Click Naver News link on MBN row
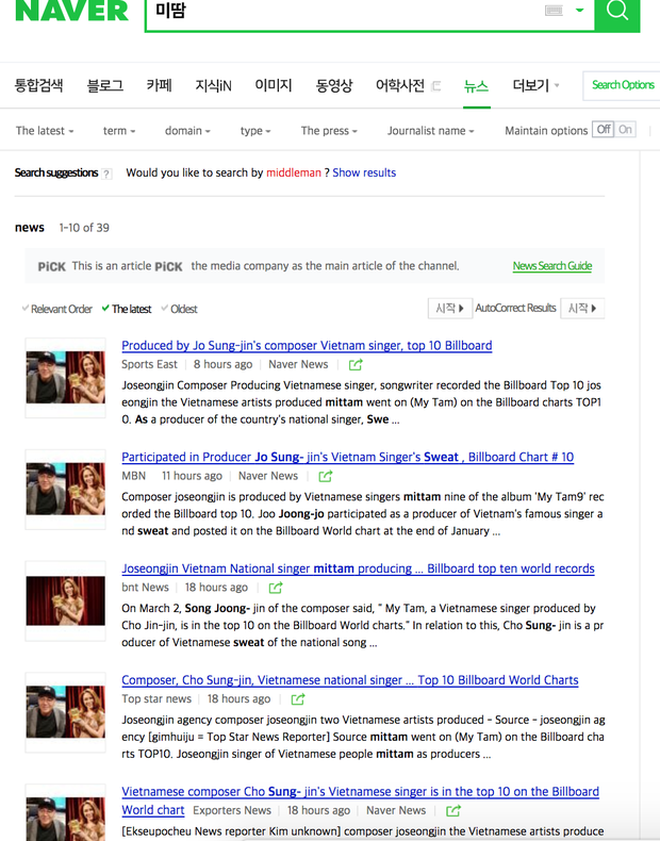Image resolution: width=660 pixels, height=841 pixels. 268,476
